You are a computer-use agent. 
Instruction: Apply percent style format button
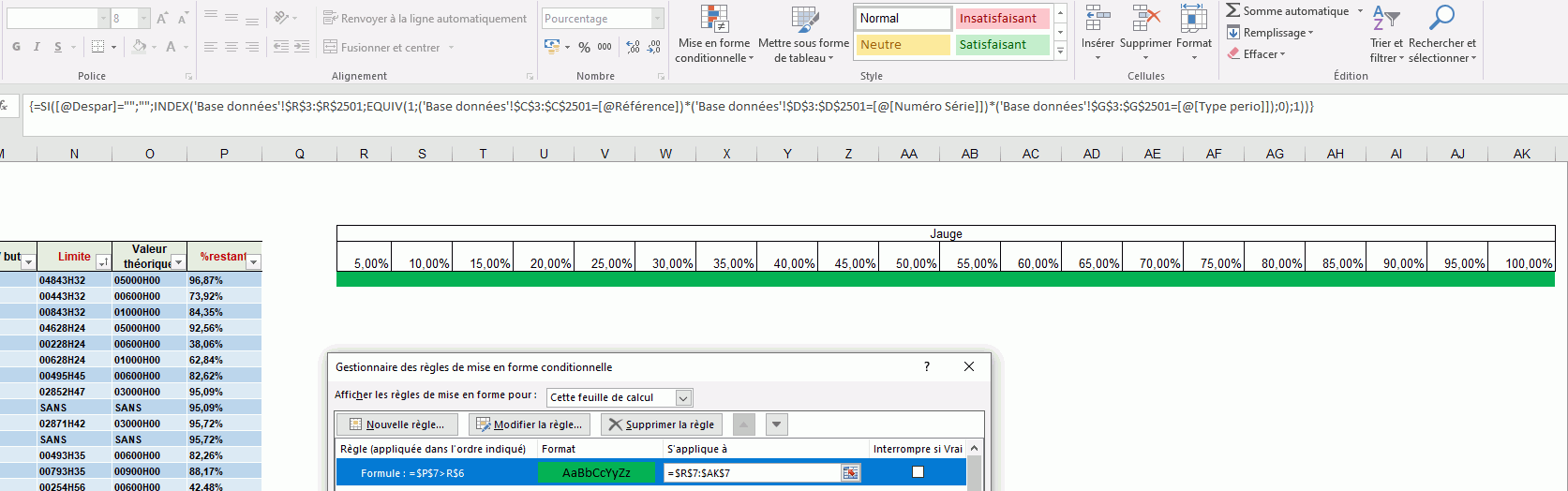point(584,47)
